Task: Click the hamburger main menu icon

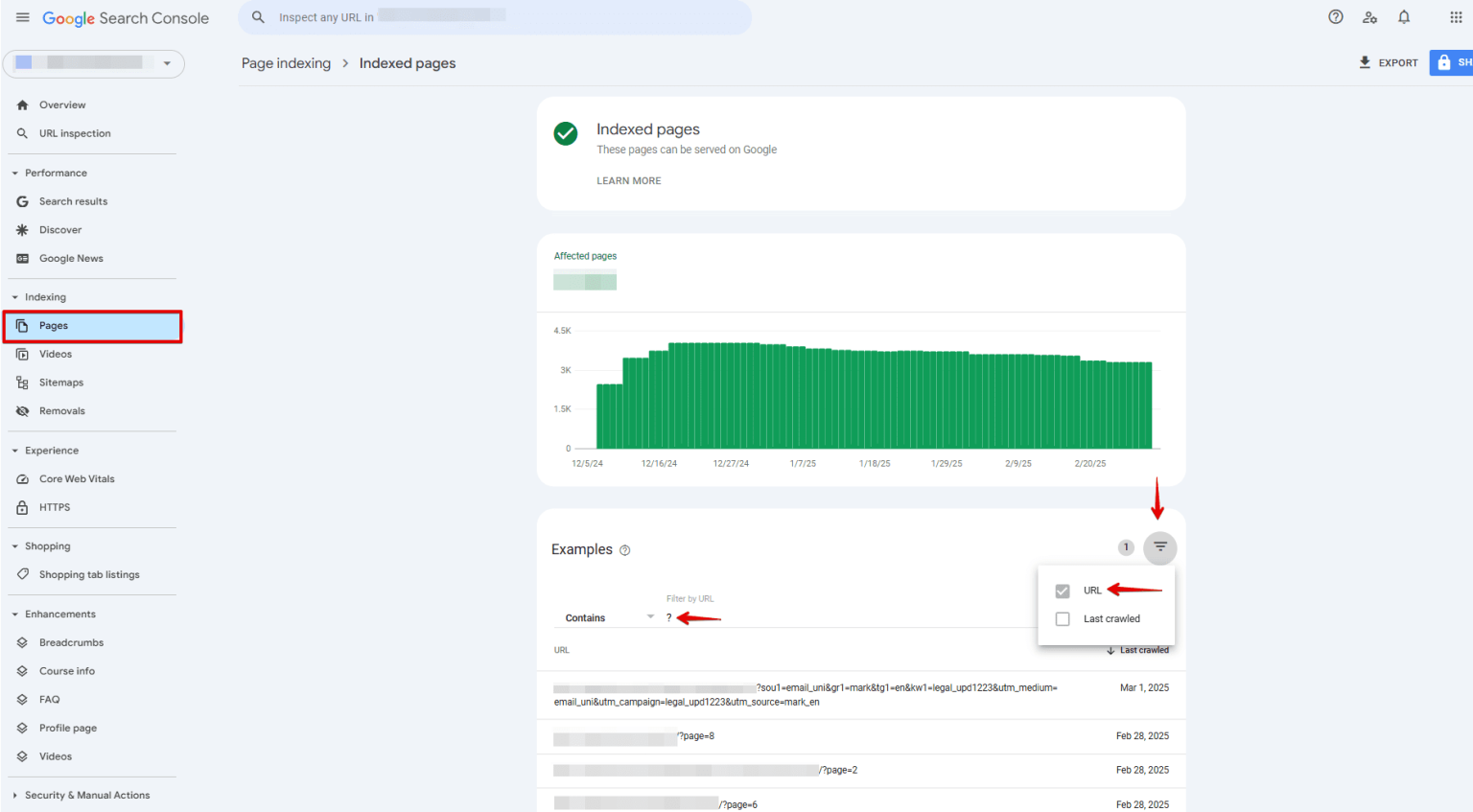Action: pos(22,17)
